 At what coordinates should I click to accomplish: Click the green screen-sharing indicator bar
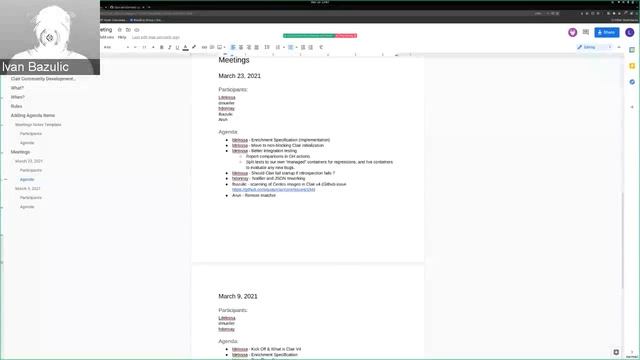(309, 36)
